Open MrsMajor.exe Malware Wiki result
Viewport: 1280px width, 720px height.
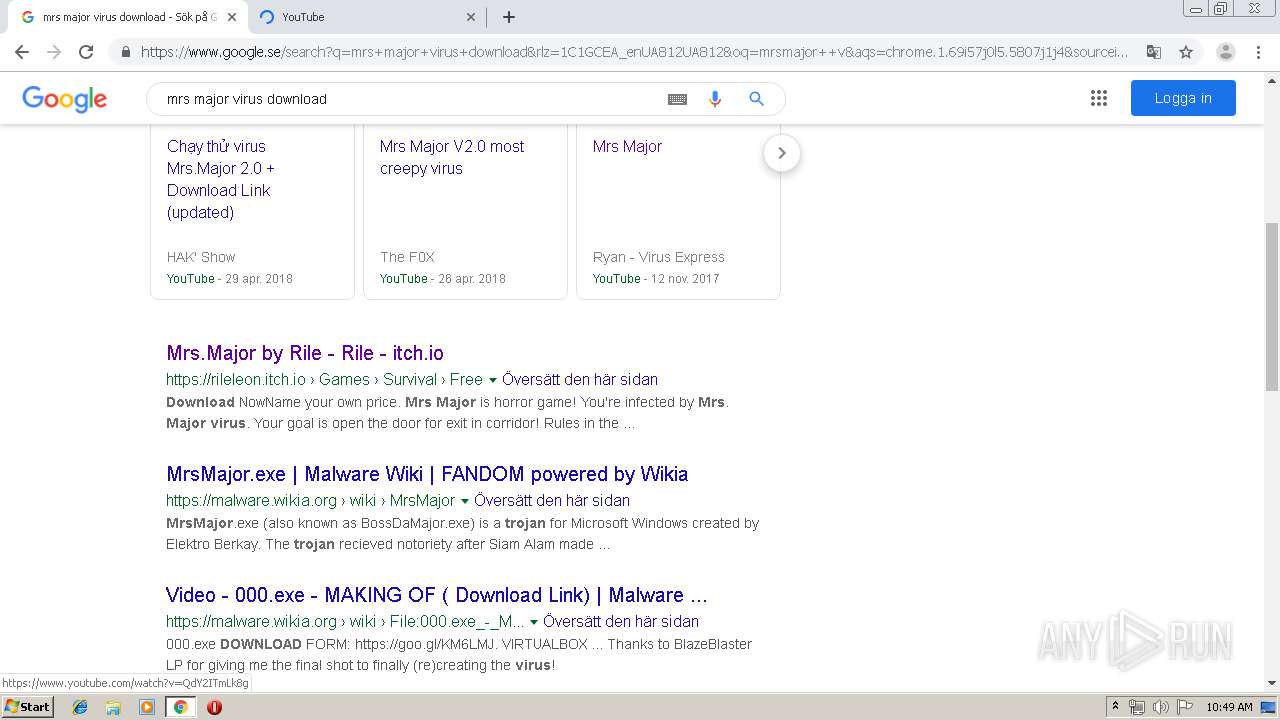(x=427, y=474)
